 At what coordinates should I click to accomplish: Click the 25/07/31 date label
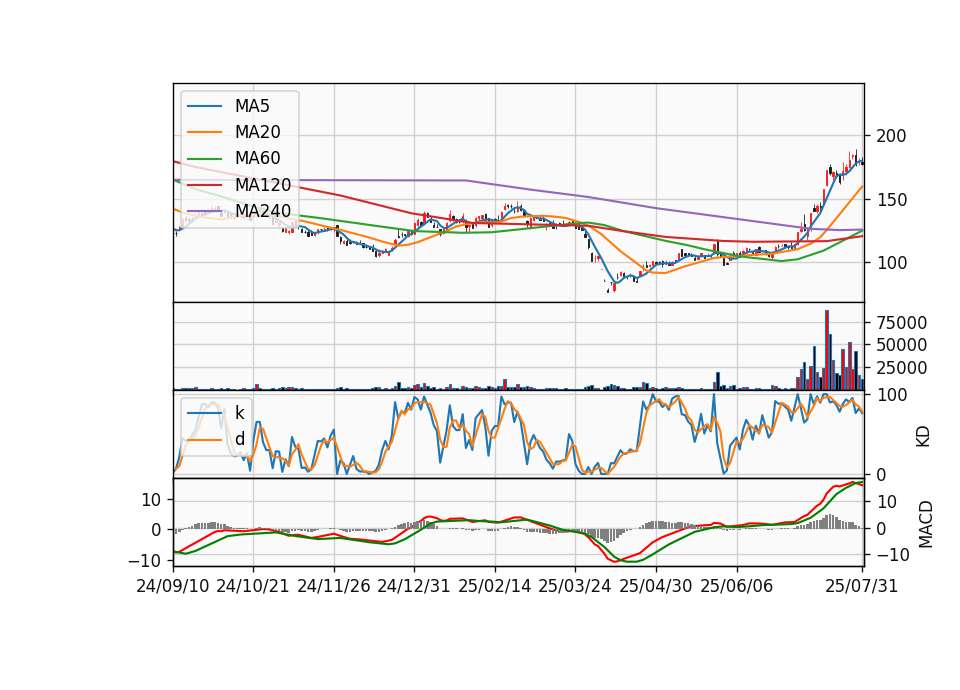(861, 586)
